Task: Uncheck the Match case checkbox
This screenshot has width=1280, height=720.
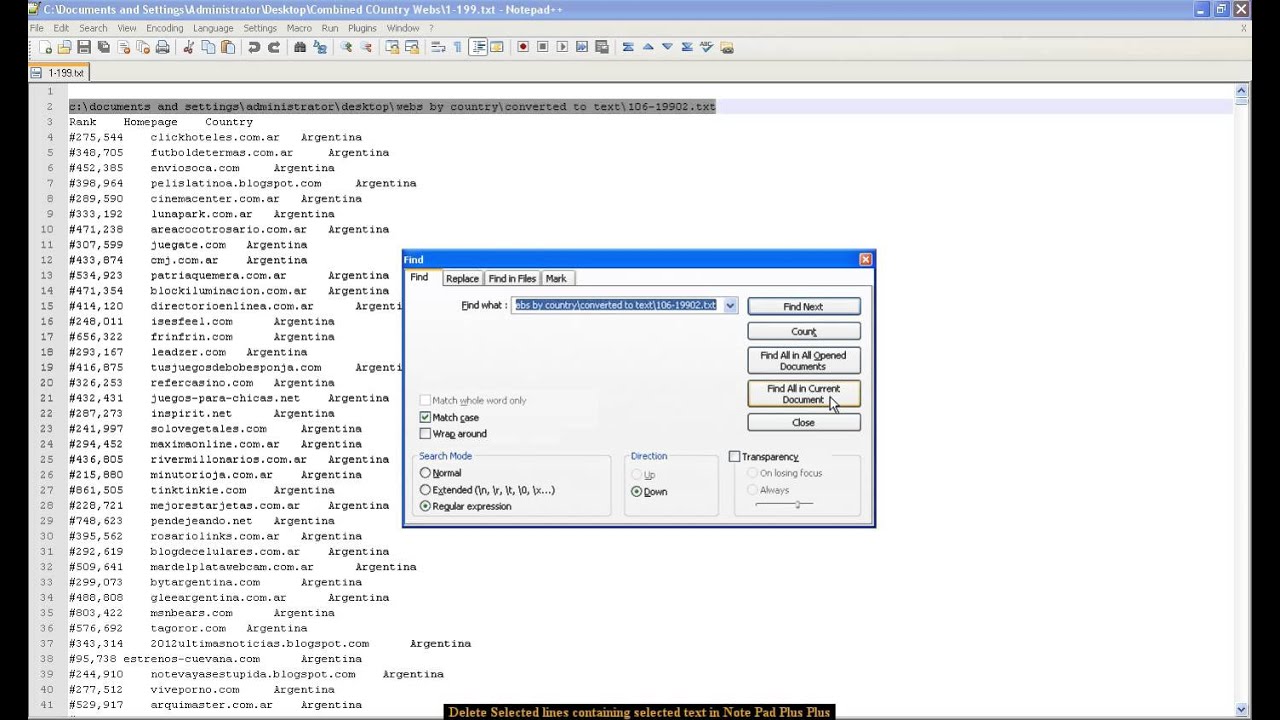Action: click(x=425, y=417)
